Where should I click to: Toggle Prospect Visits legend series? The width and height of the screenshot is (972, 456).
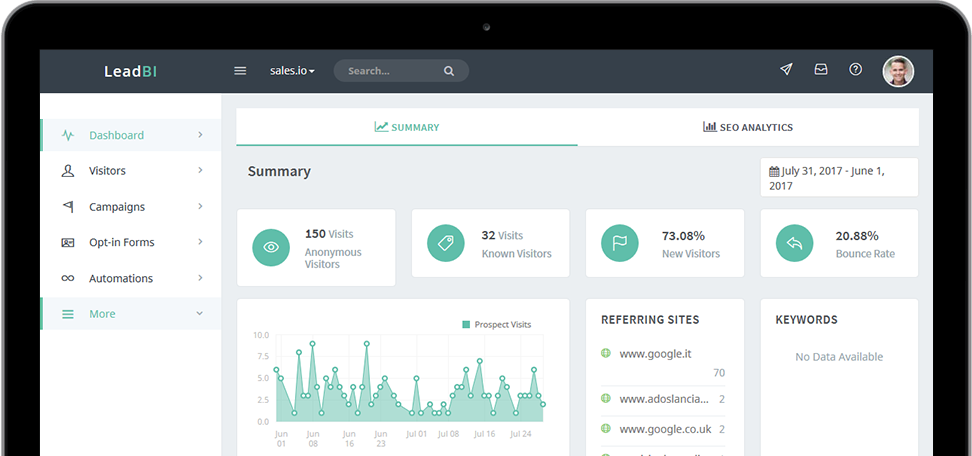[497, 325]
